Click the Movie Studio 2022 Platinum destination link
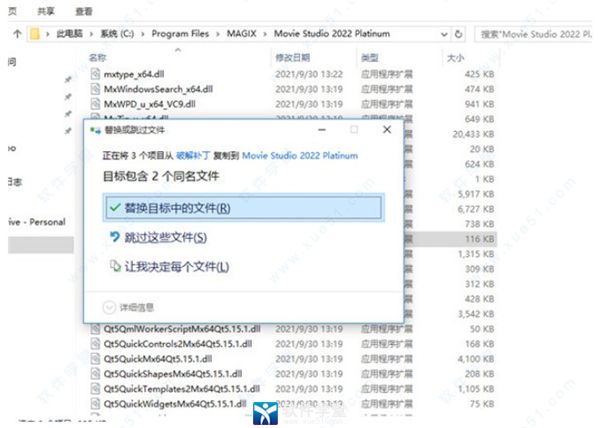This screenshot has width=600, height=428. [294, 156]
